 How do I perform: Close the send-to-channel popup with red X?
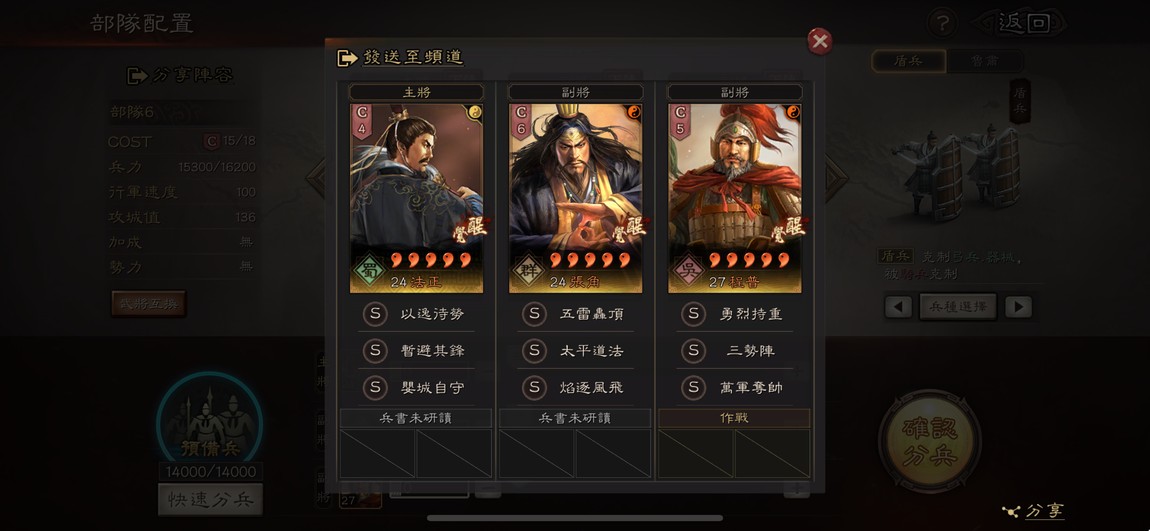[x=819, y=41]
